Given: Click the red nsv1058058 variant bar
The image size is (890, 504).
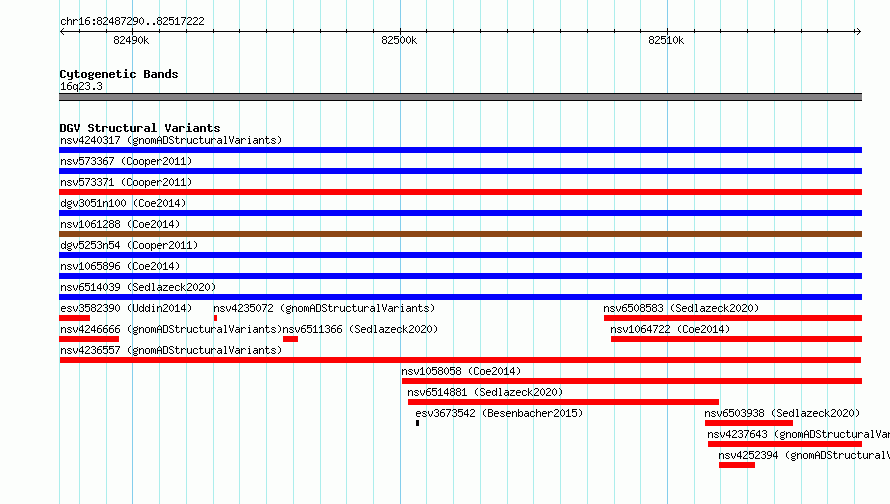Looking at the screenshot, I should coord(632,381).
